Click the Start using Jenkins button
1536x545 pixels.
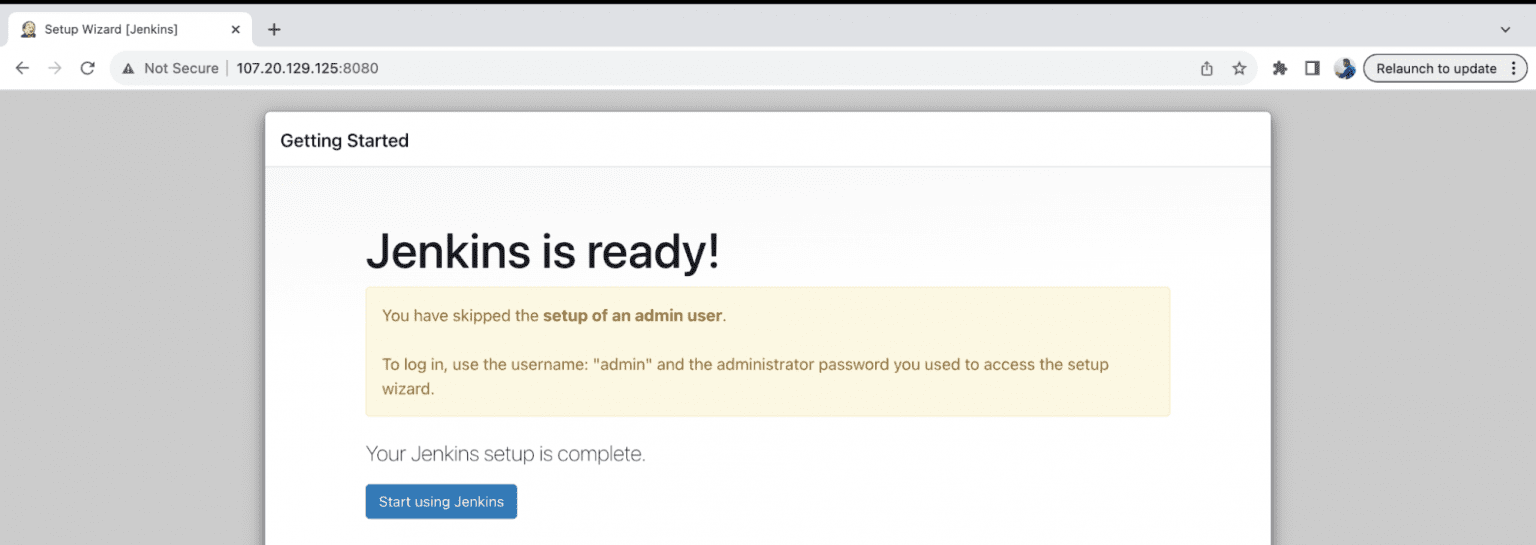(x=441, y=501)
